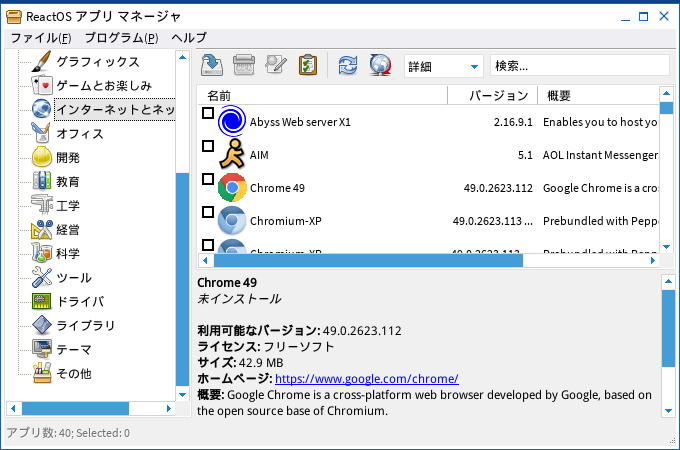Click app list horizontal scroll left arrow
The width and height of the screenshot is (680, 450).
(x=206, y=261)
